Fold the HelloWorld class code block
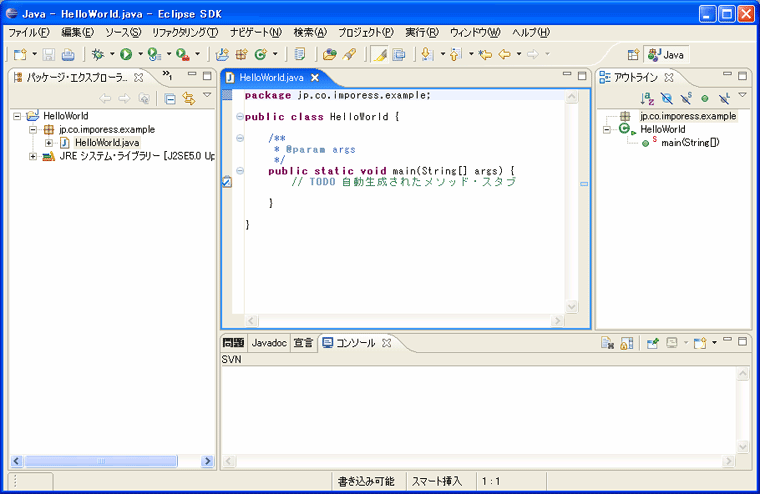 pos(239,117)
